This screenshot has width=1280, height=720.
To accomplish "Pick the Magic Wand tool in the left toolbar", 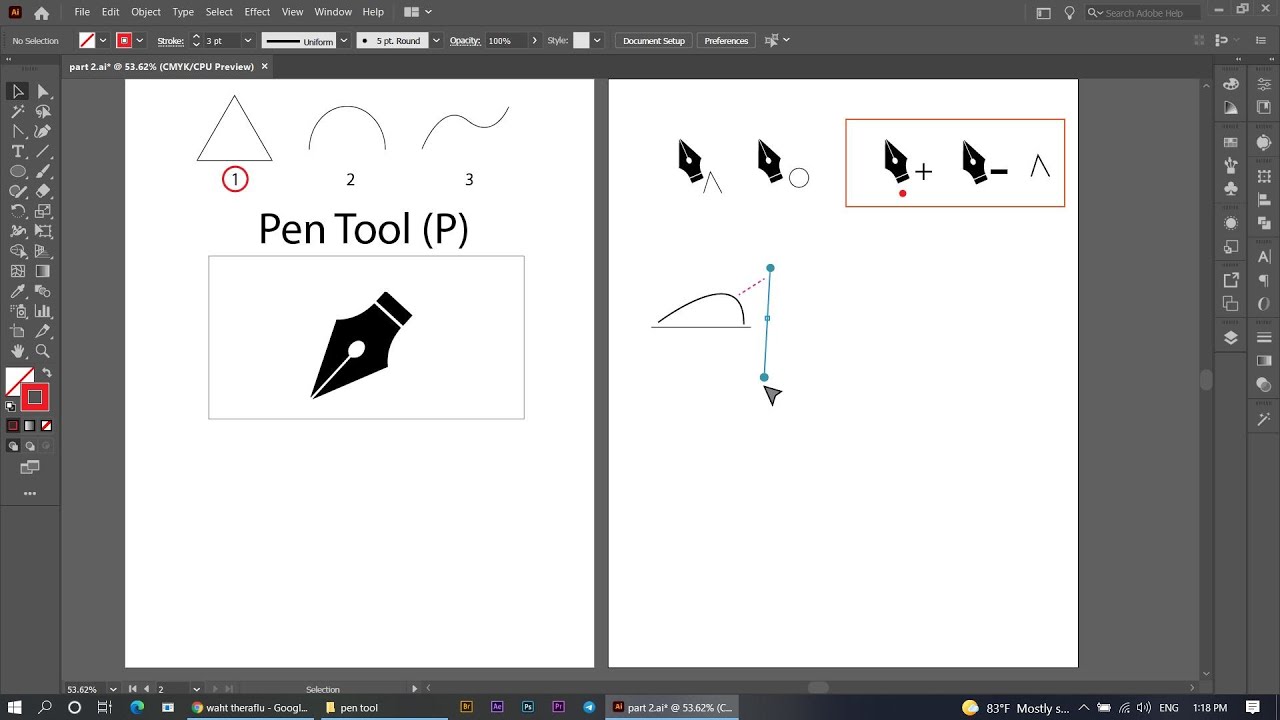I will [18, 112].
